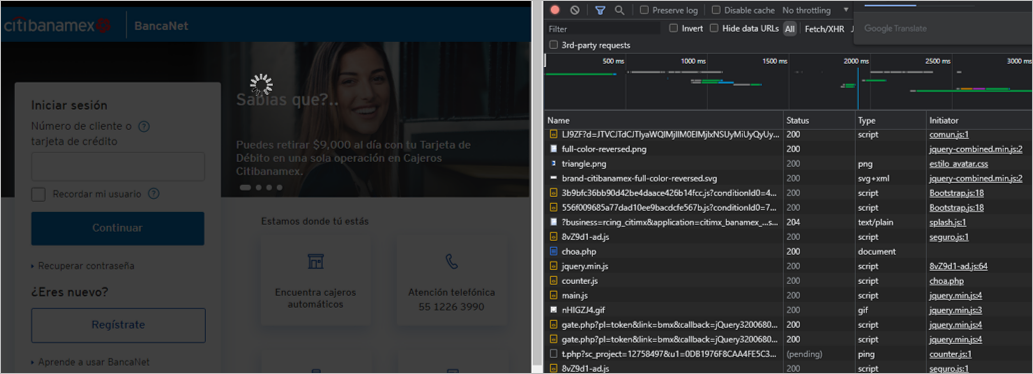Viewport: 1033px width, 374px height.
Task: Check the 3rd-party requests checkbox
Action: [553, 45]
